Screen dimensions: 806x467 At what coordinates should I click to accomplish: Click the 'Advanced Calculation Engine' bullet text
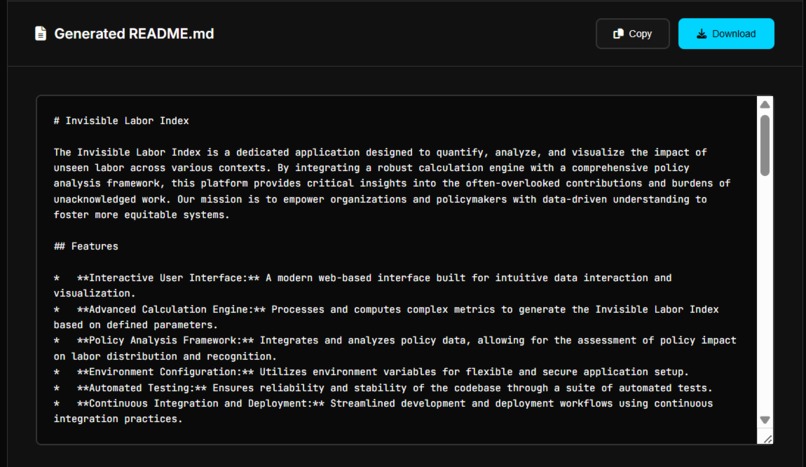171,309
